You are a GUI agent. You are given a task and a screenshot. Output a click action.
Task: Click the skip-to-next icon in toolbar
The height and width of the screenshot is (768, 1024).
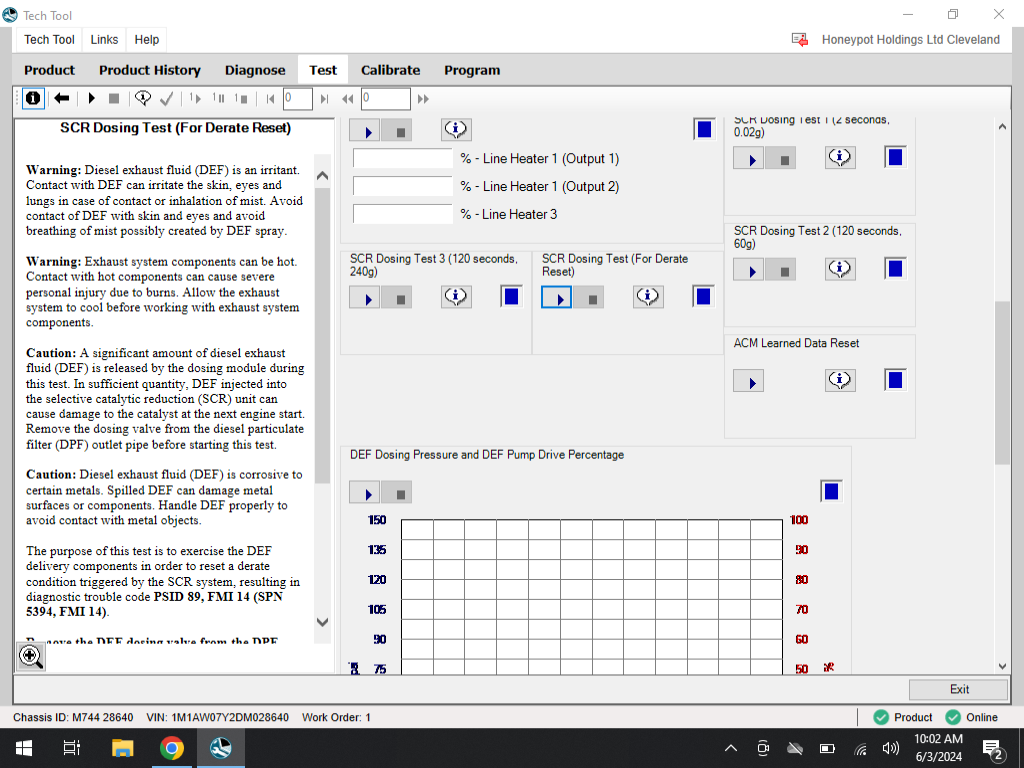[x=324, y=99]
